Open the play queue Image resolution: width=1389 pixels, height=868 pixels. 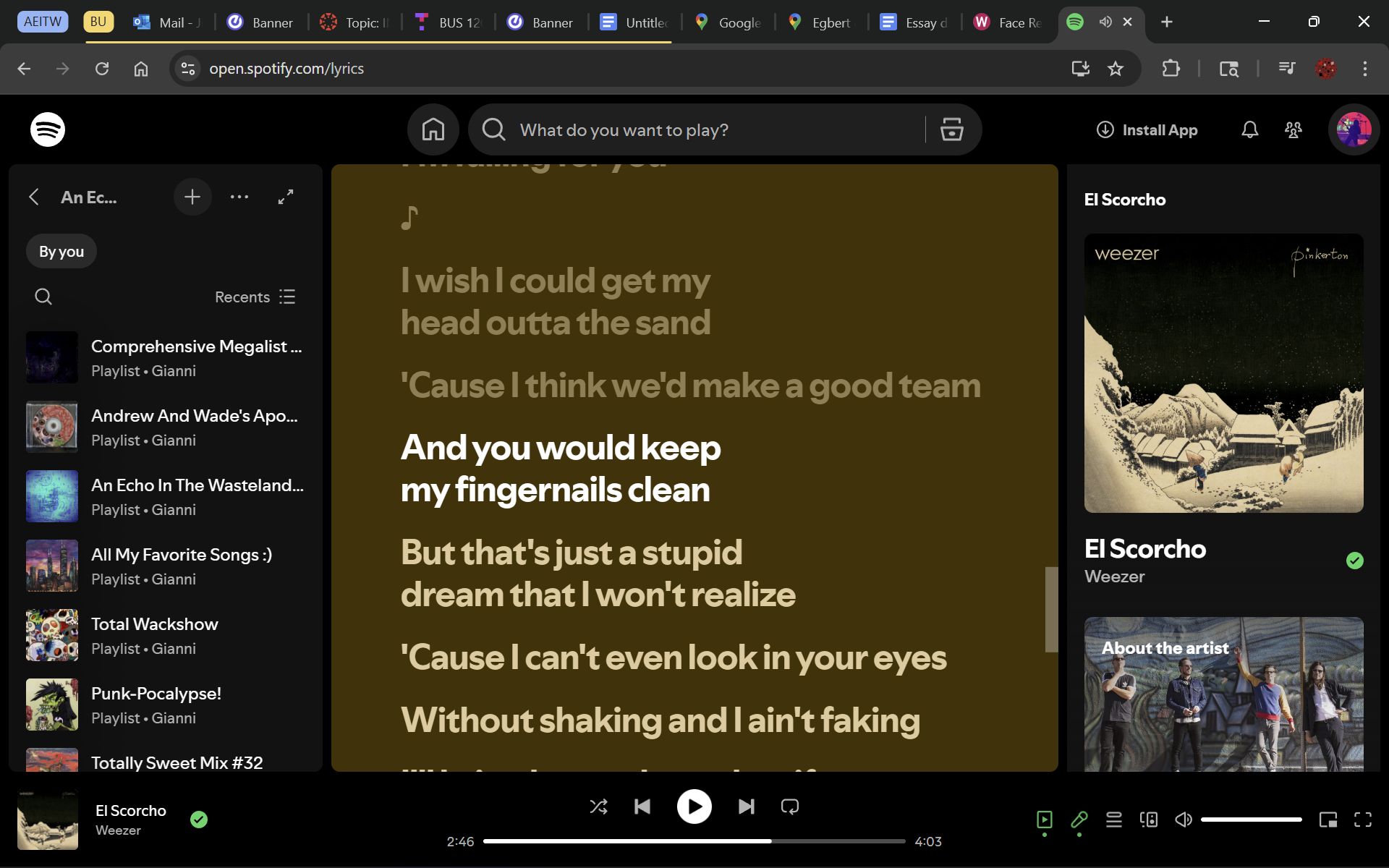click(x=1114, y=820)
